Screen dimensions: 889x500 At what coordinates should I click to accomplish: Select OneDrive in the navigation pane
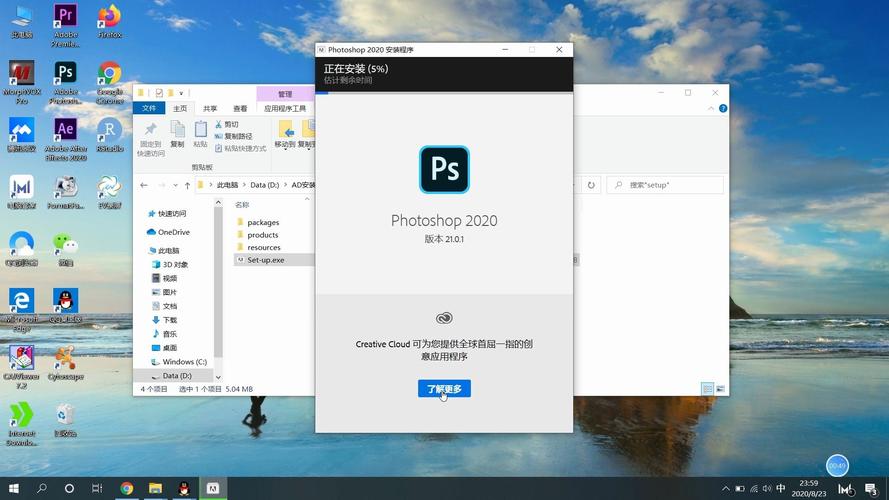click(173, 232)
